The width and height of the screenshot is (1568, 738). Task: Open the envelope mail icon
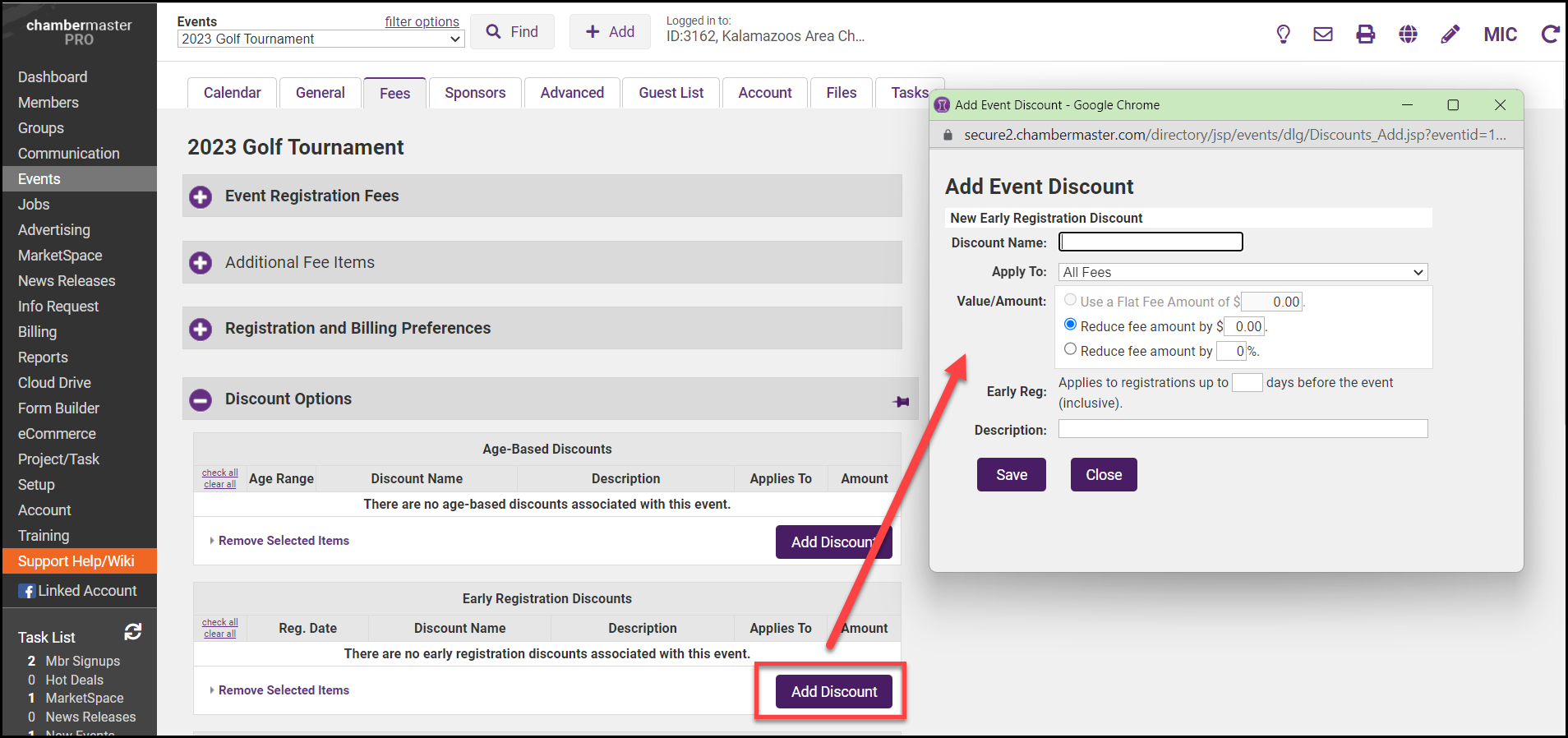point(1323,35)
